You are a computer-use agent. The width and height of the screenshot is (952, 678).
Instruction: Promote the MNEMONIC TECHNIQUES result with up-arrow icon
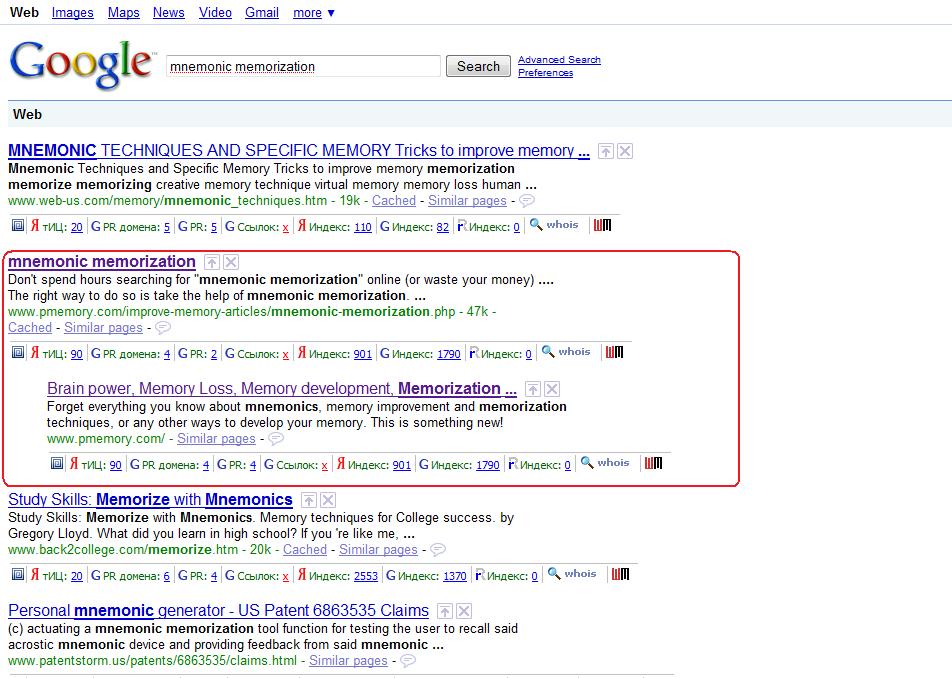tap(605, 151)
